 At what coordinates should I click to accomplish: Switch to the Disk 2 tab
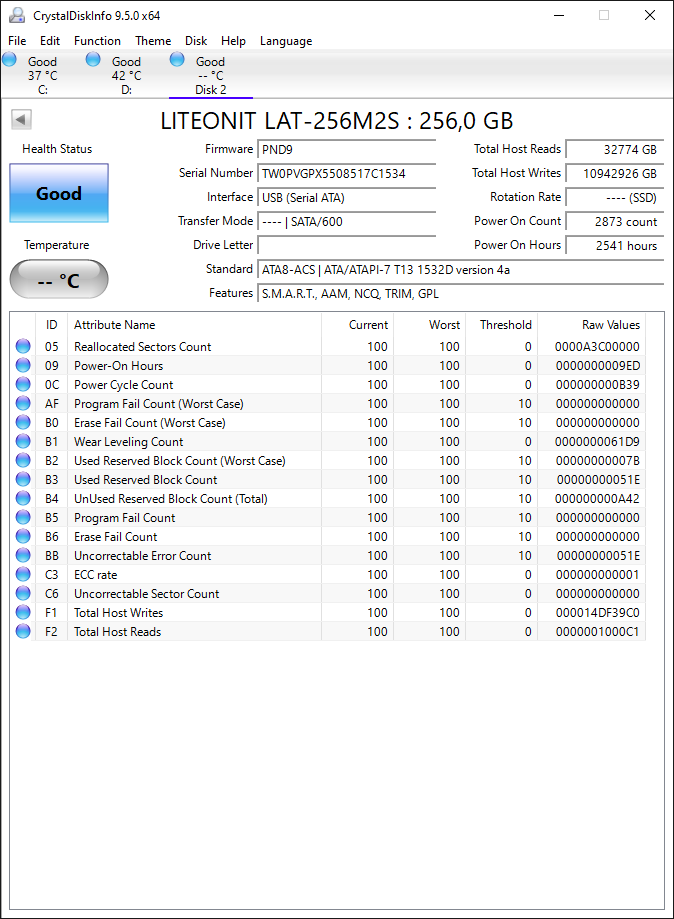click(x=210, y=75)
